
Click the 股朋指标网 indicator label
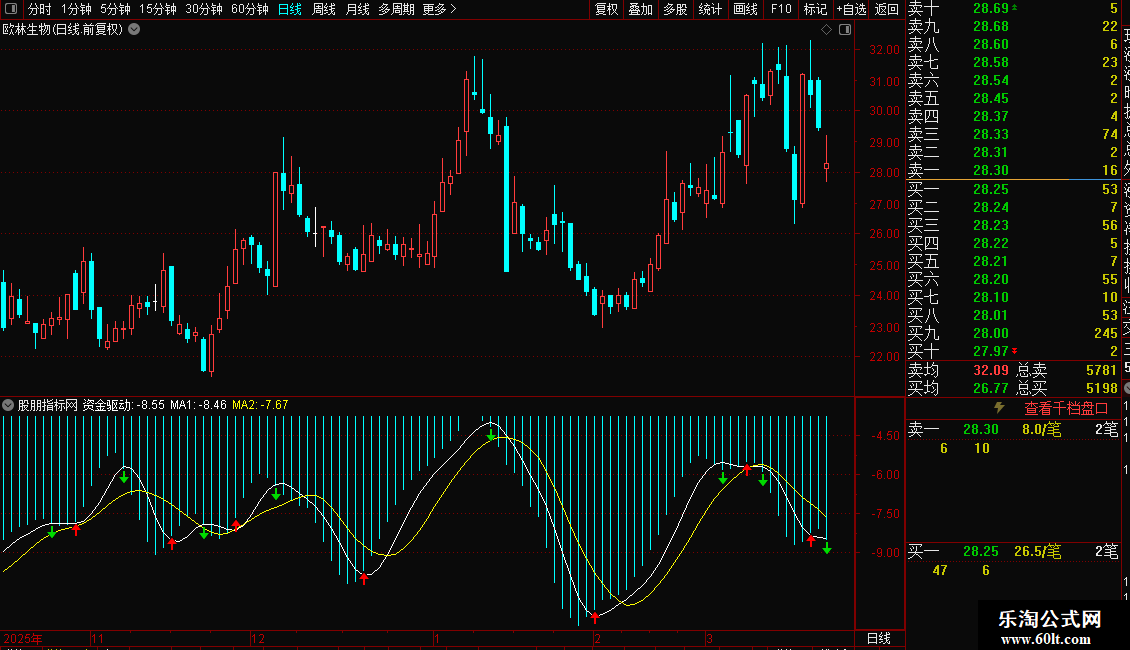click(x=48, y=405)
